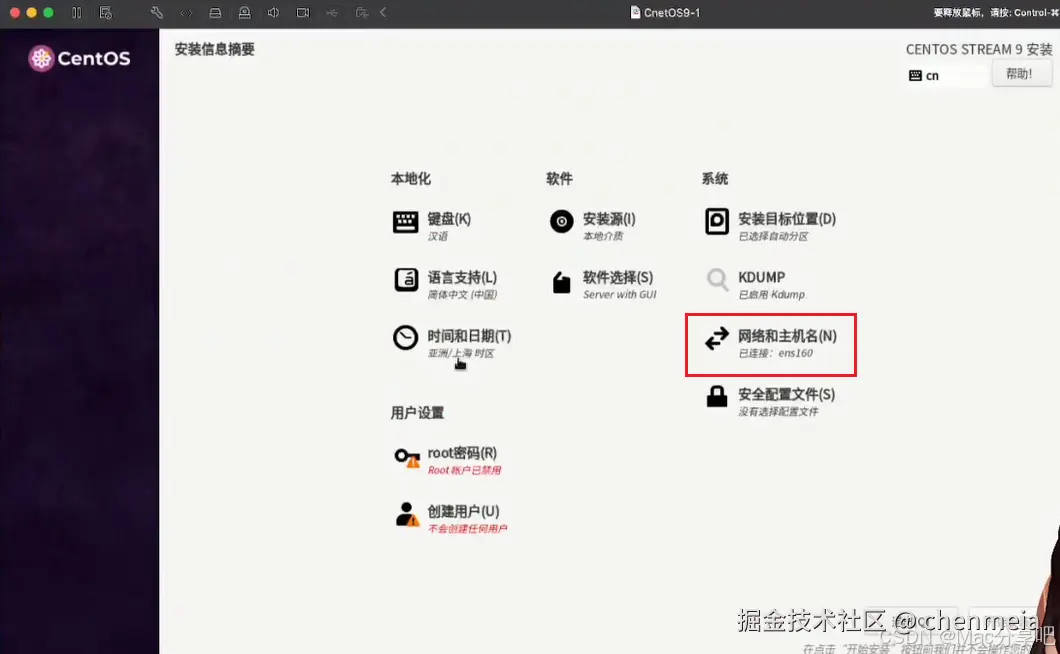The image size is (1060, 654).
Task: Open VM settings with the wrench icon
Action: tap(157, 13)
